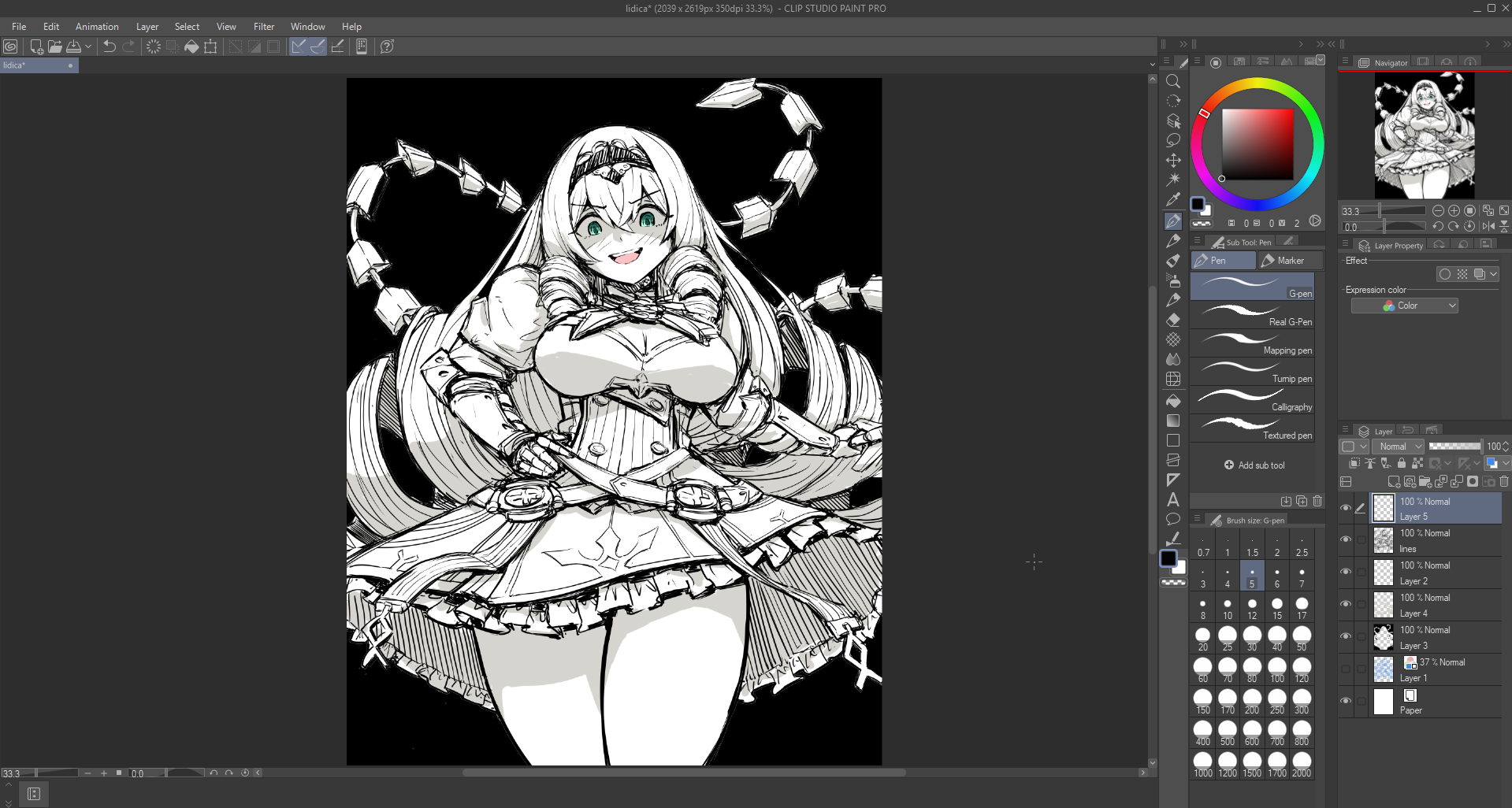Screen dimensions: 1512x808
Task: Click the Figure rectangle tool
Action: click(1173, 440)
